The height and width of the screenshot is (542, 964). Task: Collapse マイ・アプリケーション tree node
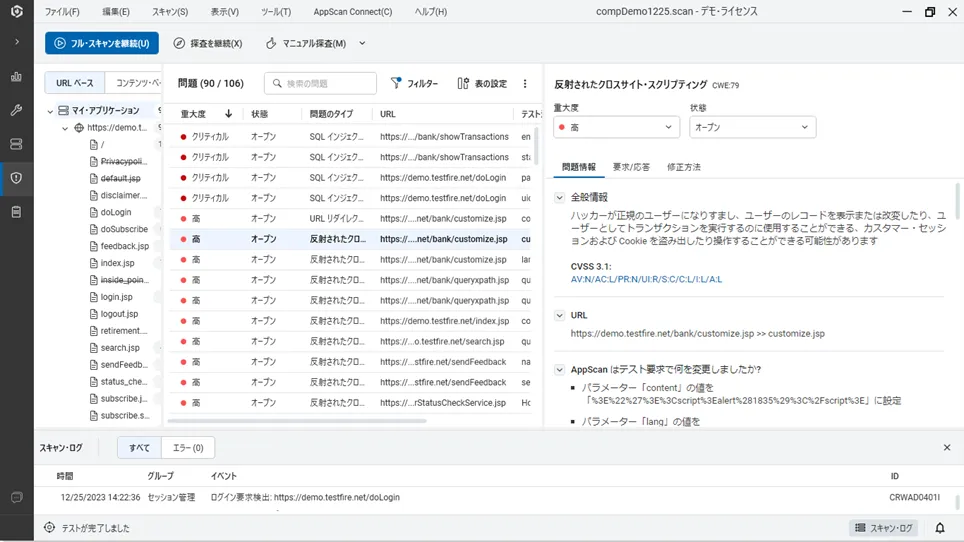coord(50,111)
